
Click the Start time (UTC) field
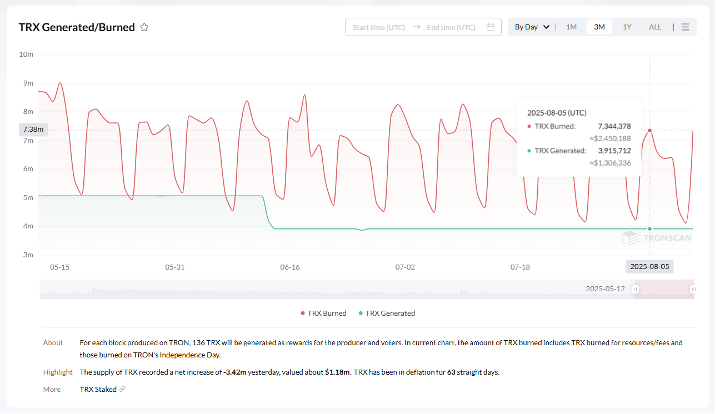pyautogui.click(x=378, y=27)
